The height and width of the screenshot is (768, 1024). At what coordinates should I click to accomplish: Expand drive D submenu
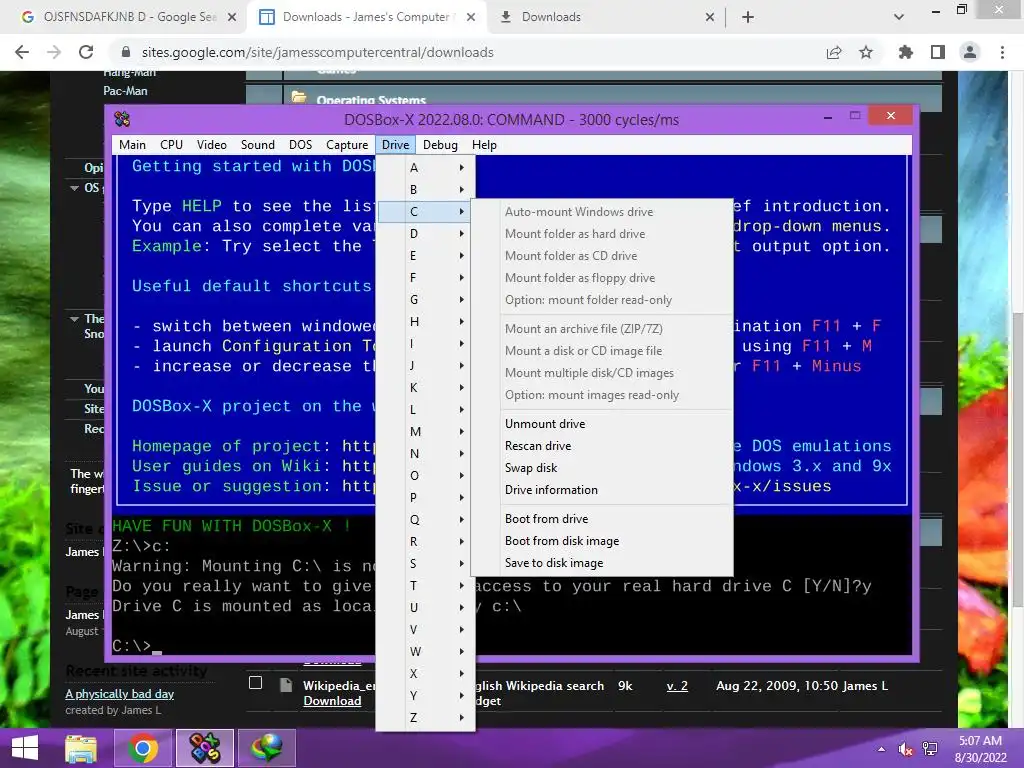click(426, 234)
